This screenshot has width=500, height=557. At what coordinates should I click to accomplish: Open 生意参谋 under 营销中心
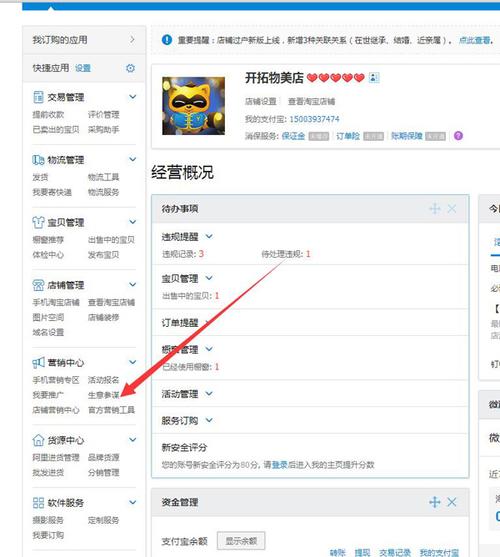(x=103, y=395)
